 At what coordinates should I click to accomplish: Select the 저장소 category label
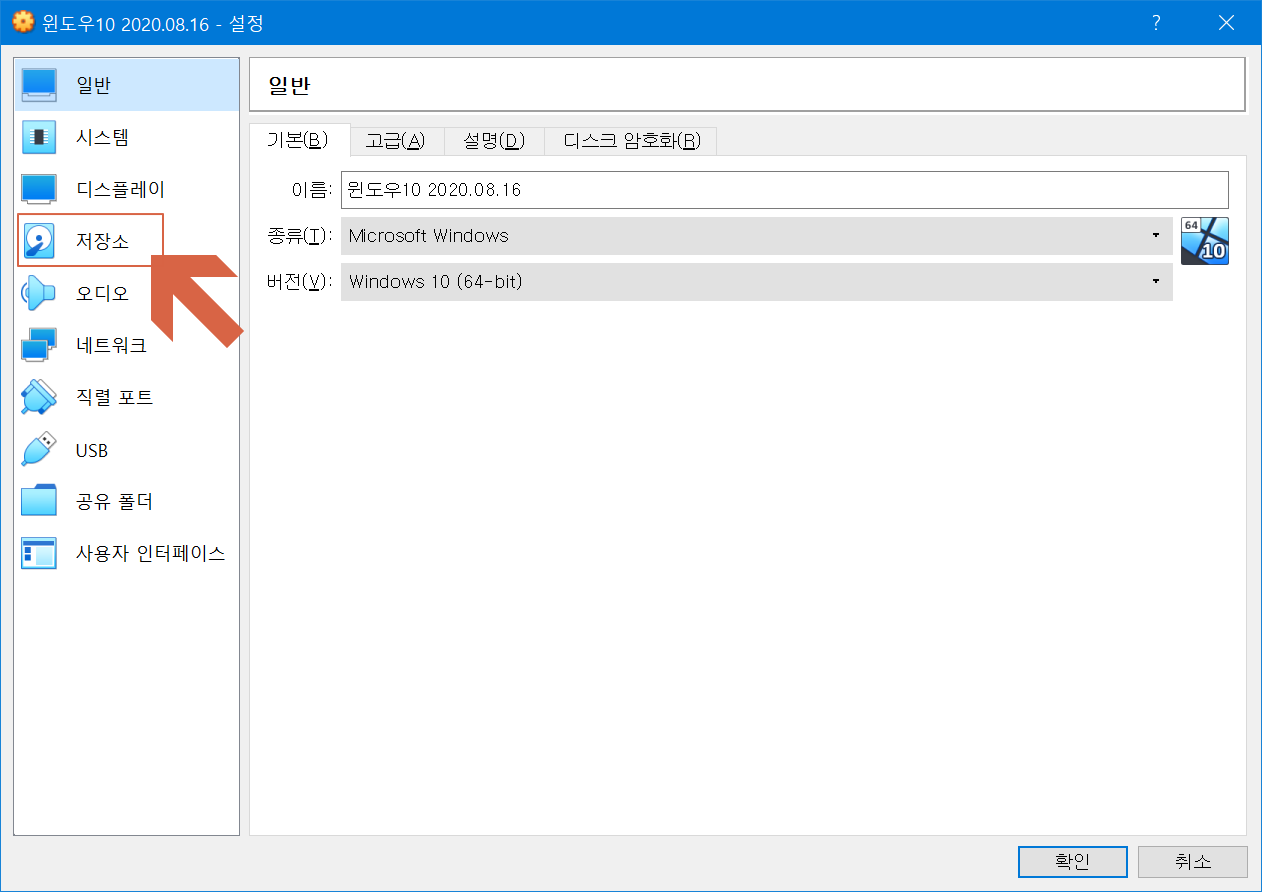[x=102, y=241]
